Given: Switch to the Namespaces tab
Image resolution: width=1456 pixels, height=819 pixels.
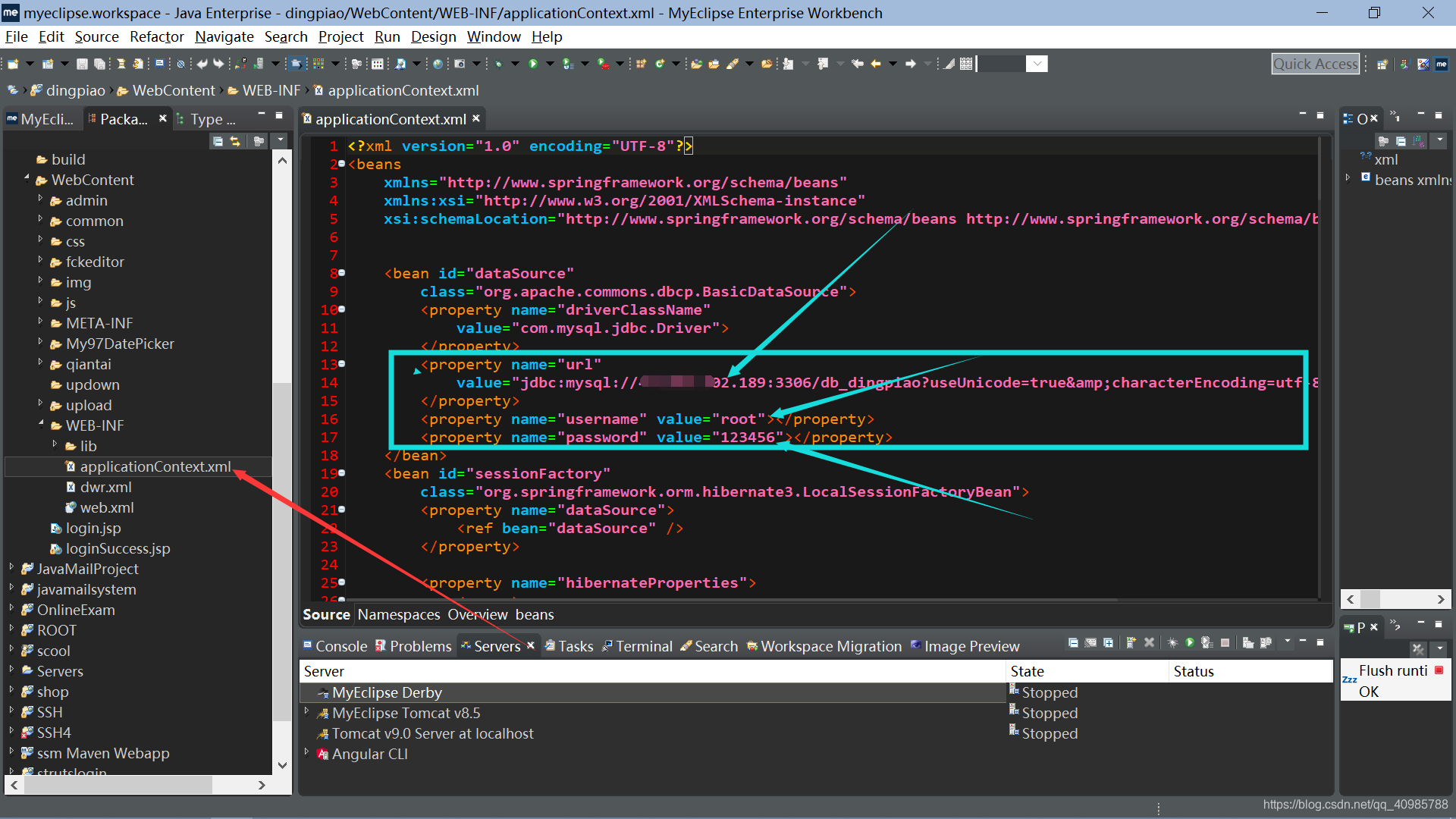Looking at the screenshot, I should pos(398,613).
